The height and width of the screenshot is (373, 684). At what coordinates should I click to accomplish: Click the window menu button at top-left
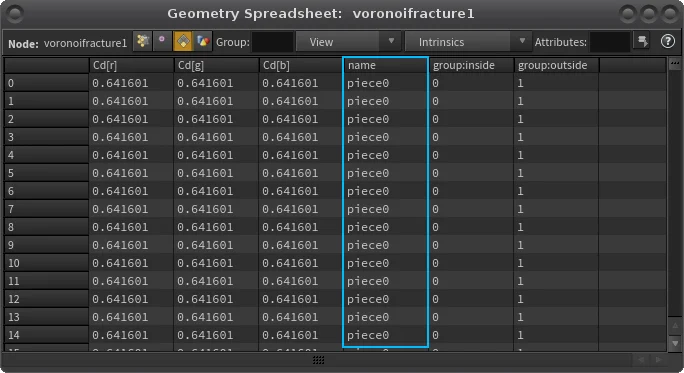click(x=16, y=14)
